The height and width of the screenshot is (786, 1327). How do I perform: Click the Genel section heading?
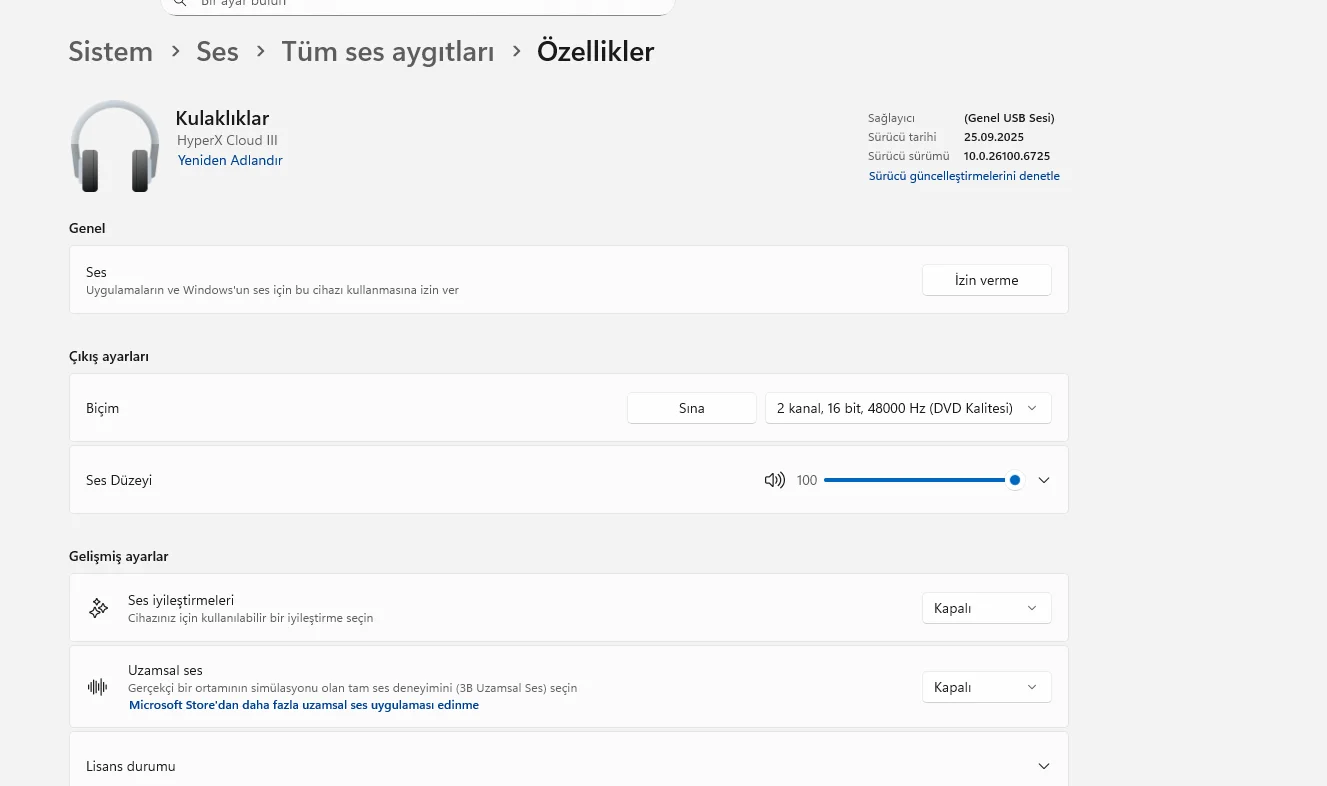tap(87, 228)
